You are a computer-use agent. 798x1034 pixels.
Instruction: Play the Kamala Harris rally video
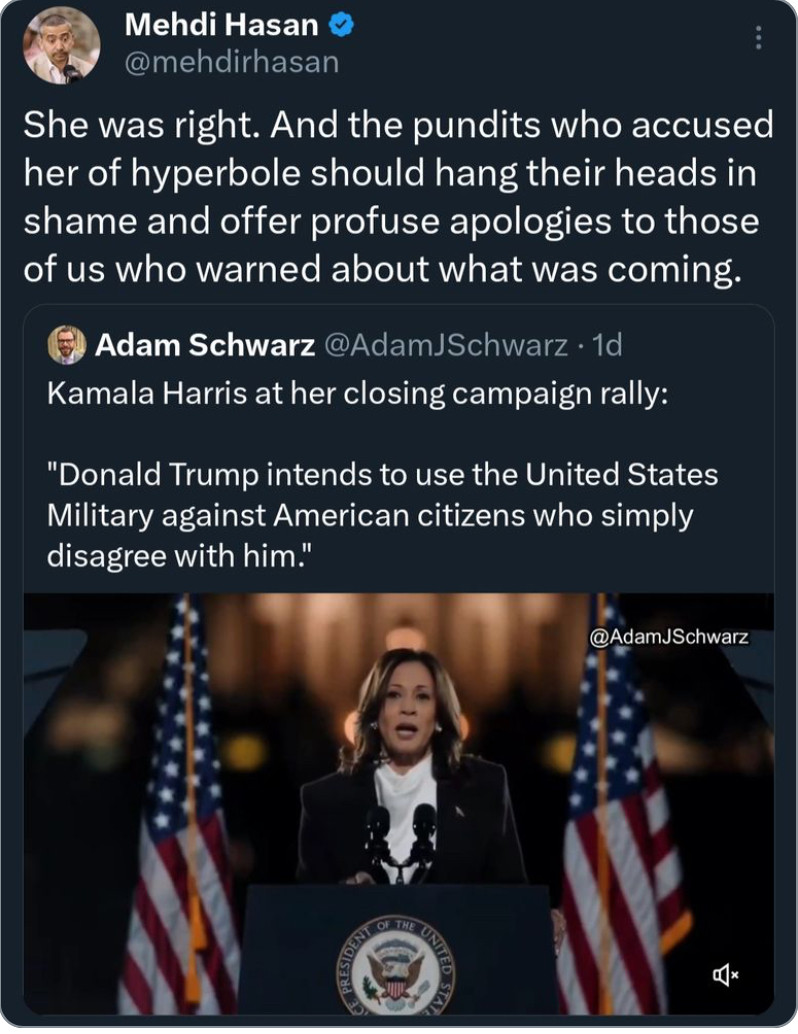pos(398,803)
